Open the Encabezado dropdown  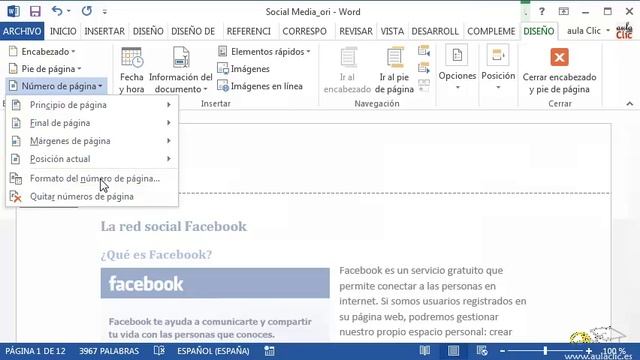pos(42,51)
